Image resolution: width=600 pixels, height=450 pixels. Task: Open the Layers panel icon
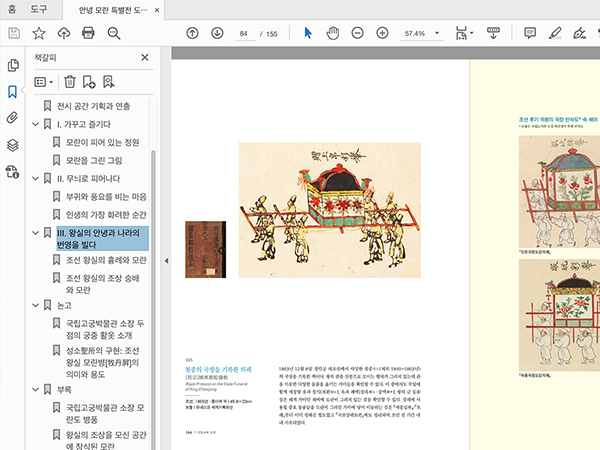(x=13, y=145)
